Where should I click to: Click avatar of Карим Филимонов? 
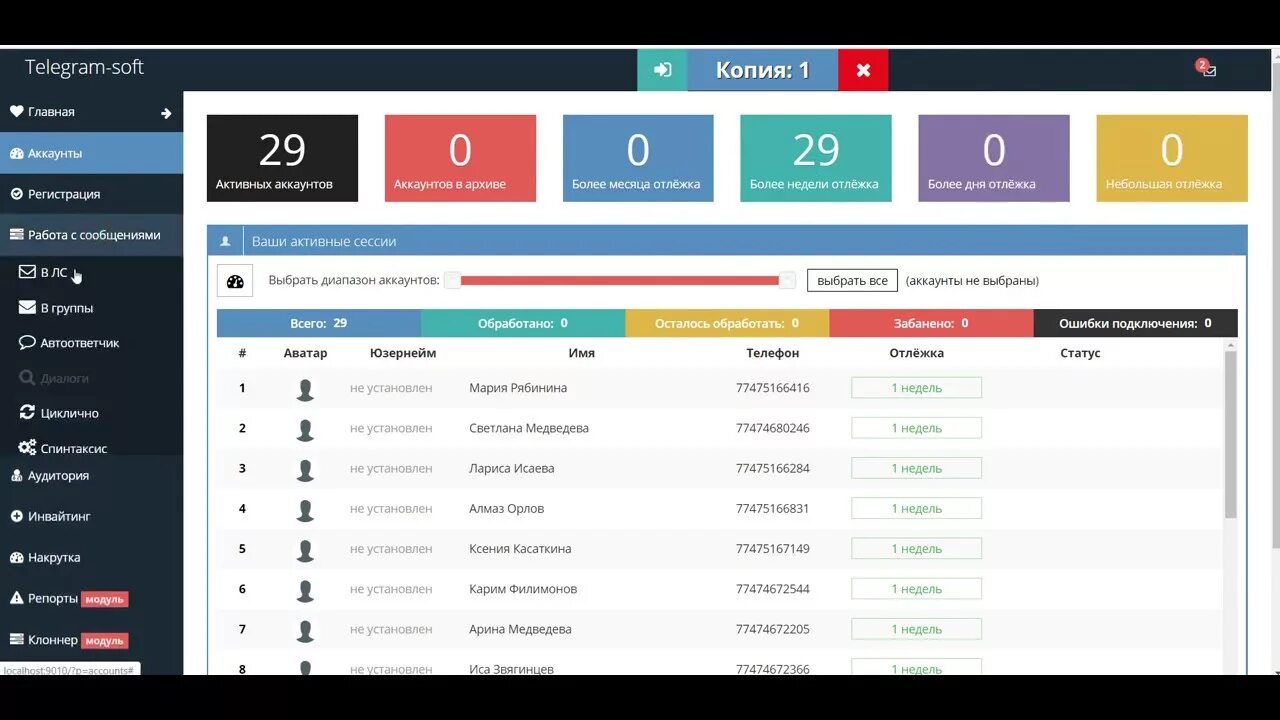coord(305,590)
